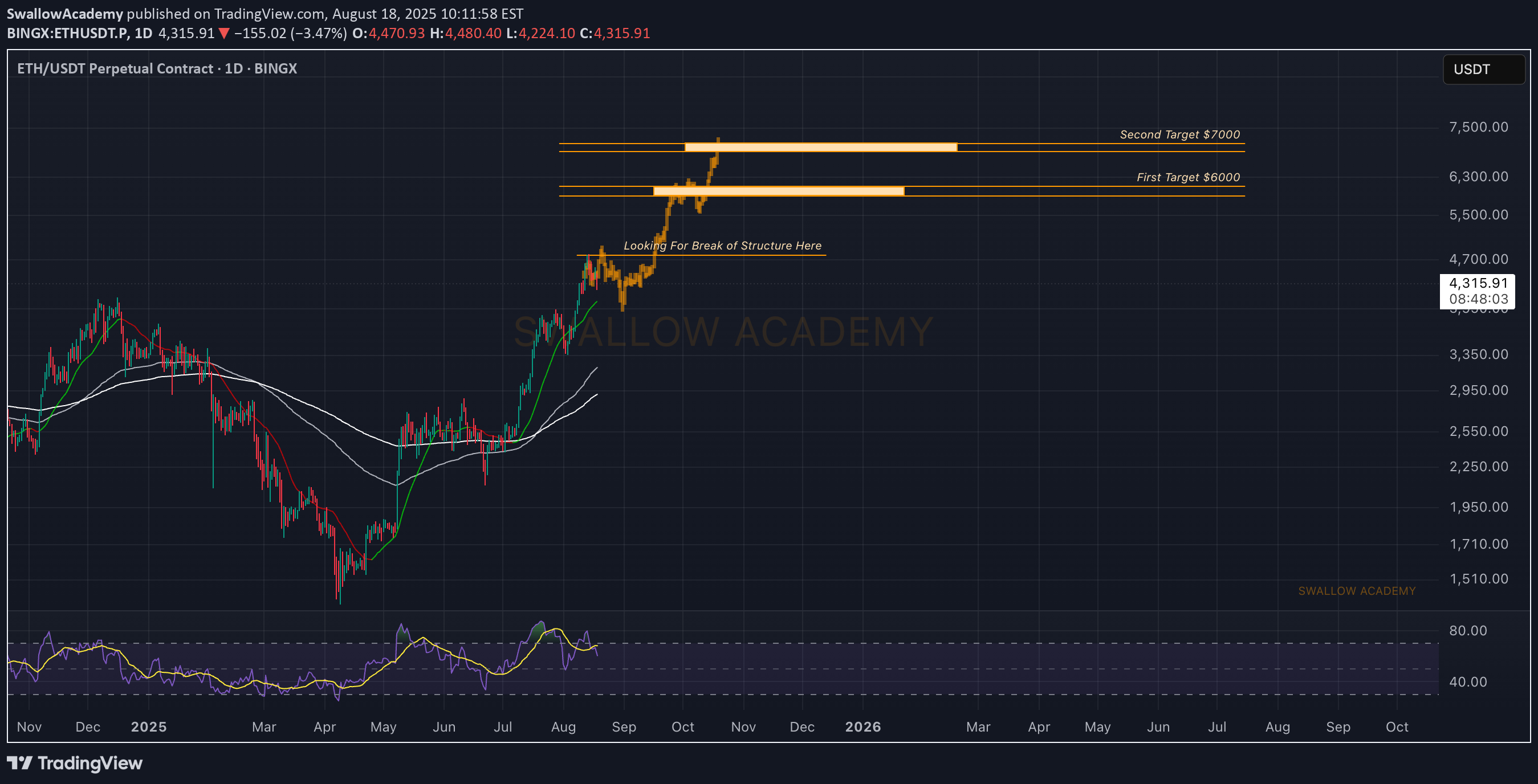Image resolution: width=1538 pixels, height=784 pixels.
Task: Click the Dec label left of 2026
Action: [x=802, y=726]
